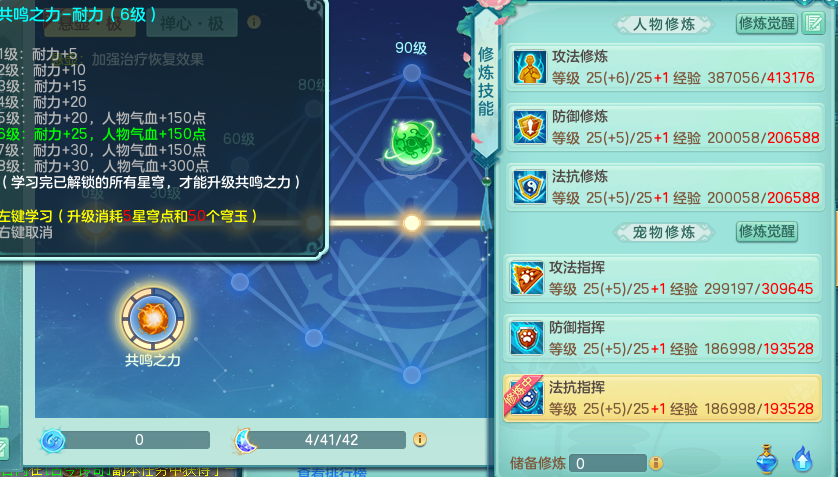838x477 pixels.
Task: Click the 攻法修炼 monk skill icon
Action: click(529, 67)
